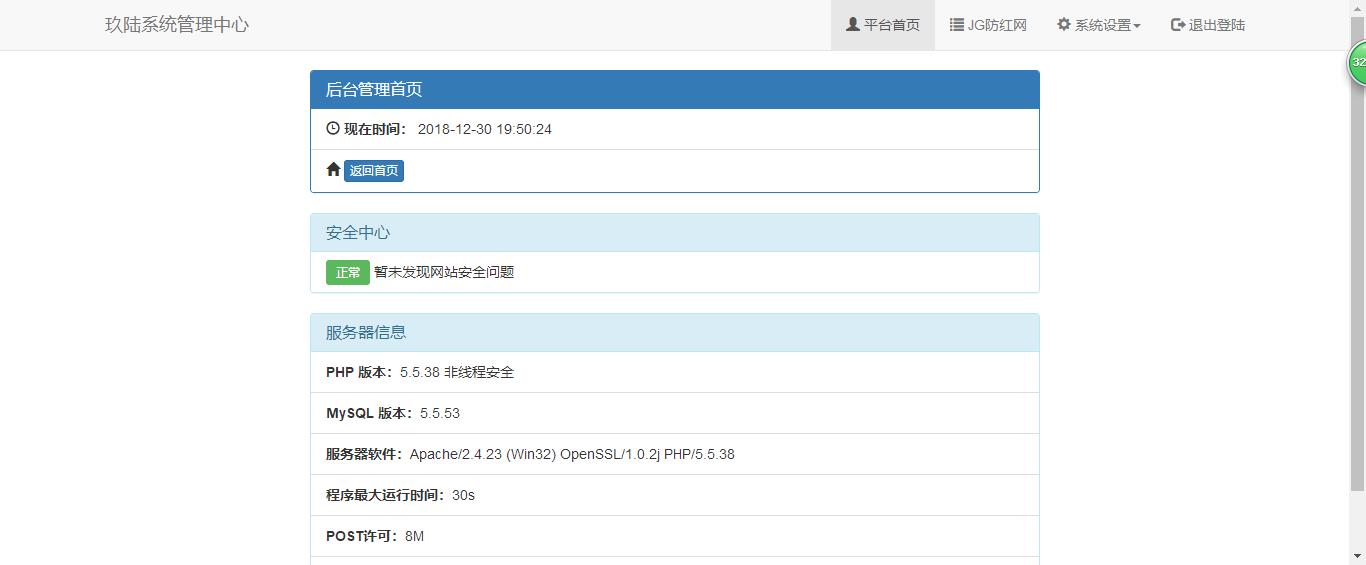This screenshot has height=565, width=1366.
Task: Click the 程序最大运行时间 30s row
Action: 675,495
